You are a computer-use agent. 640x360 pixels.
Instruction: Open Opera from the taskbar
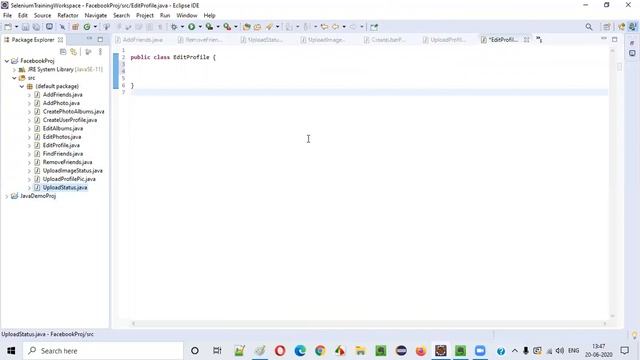point(280,351)
